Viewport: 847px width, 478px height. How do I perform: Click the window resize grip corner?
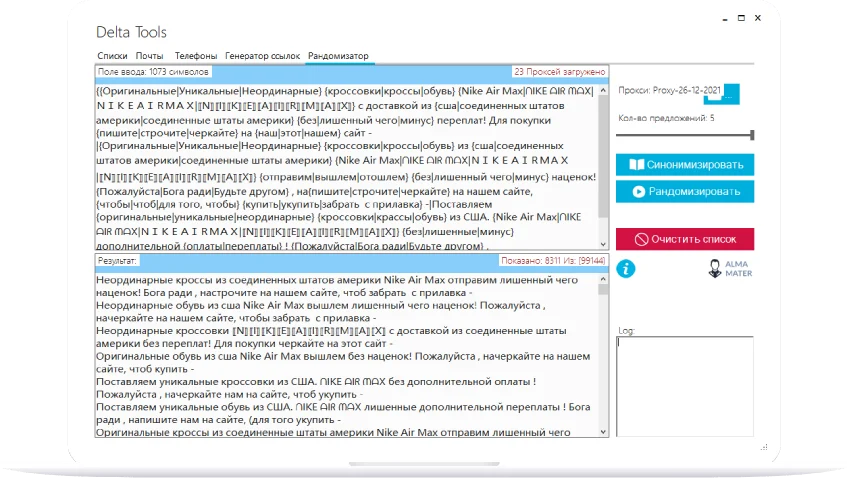pos(764,447)
